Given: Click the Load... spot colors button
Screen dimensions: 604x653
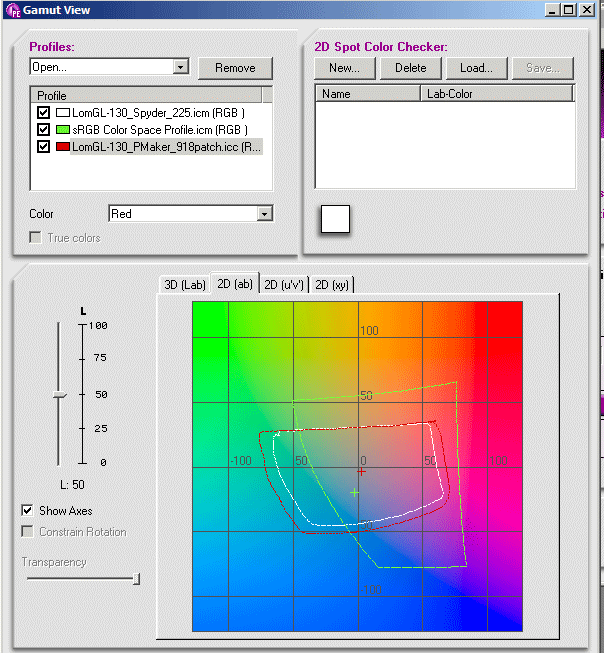Looking at the screenshot, I should (477, 68).
